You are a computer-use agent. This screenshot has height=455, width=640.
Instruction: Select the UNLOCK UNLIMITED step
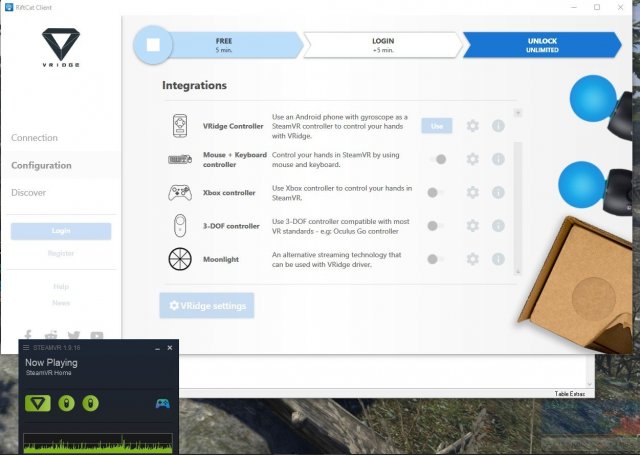coord(542,45)
